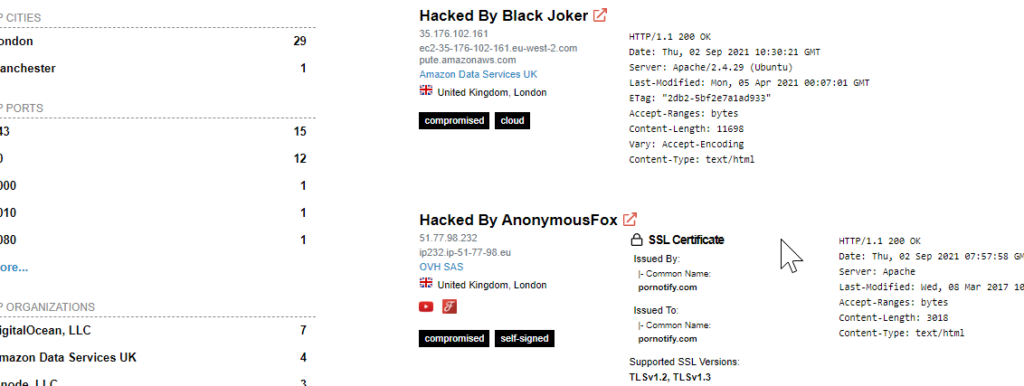Expand the More... link under Top Ports

click(x=13, y=267)
